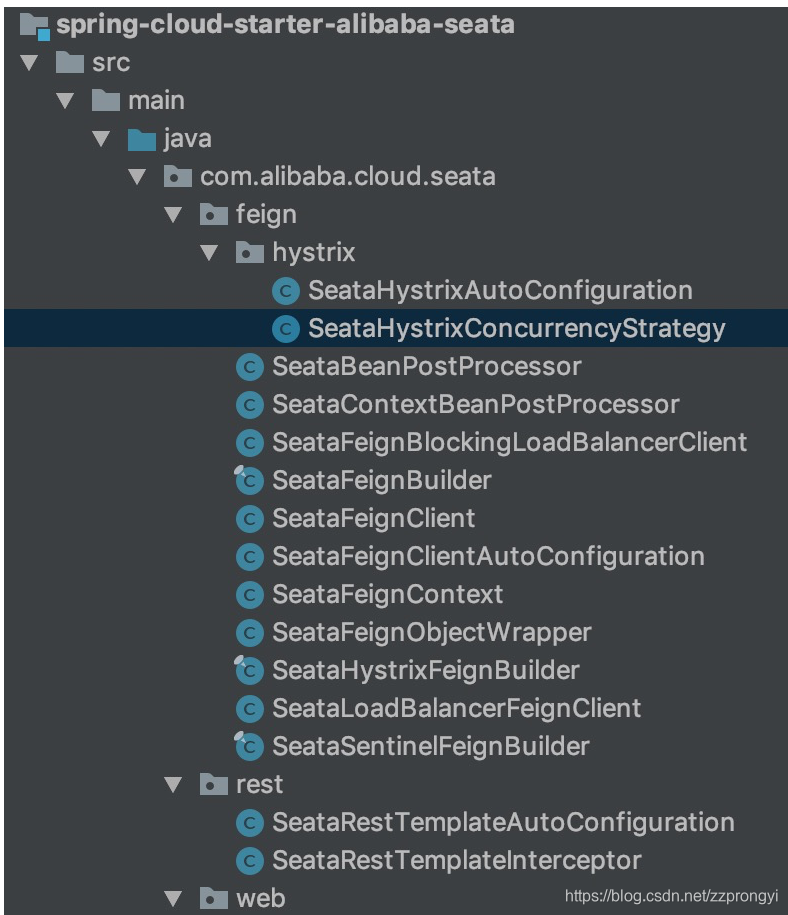The height and width of the screenshot is (915, 788).
Task: Click the SeataSentinelFeignBuilder class icon
Action: point(249,747)
